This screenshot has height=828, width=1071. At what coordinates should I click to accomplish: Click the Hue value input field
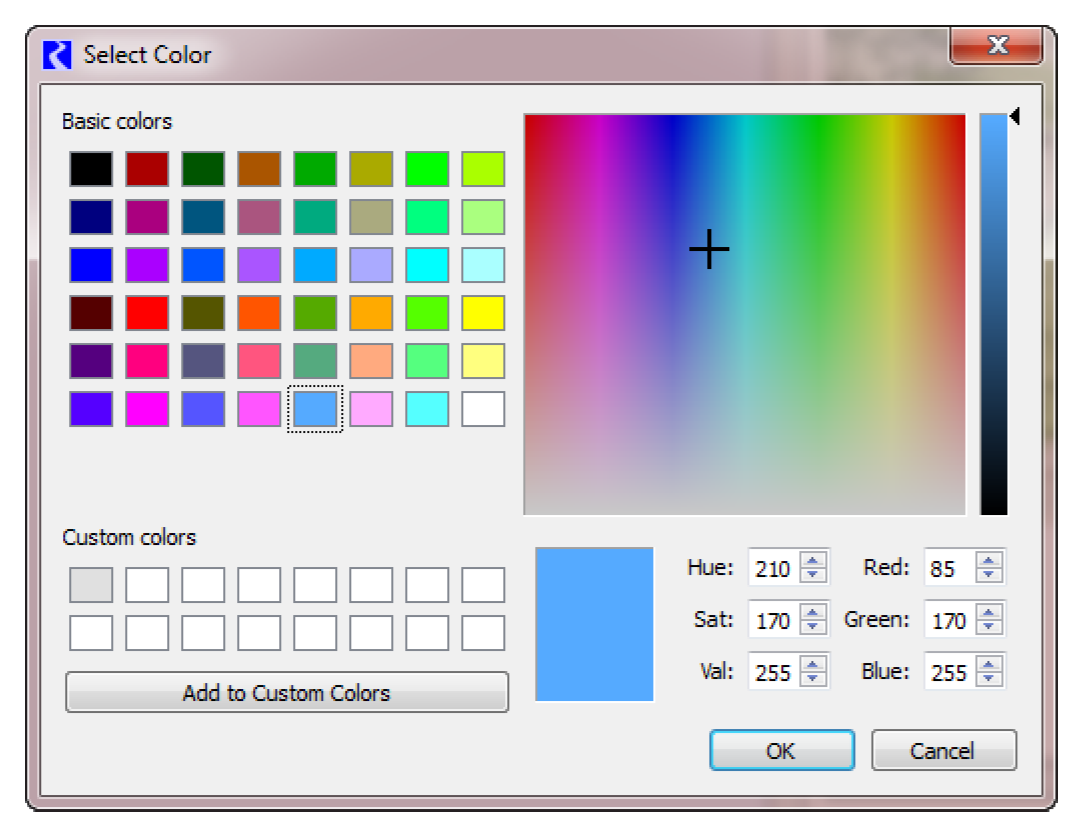pyautogui.click(x=773, y=568)
